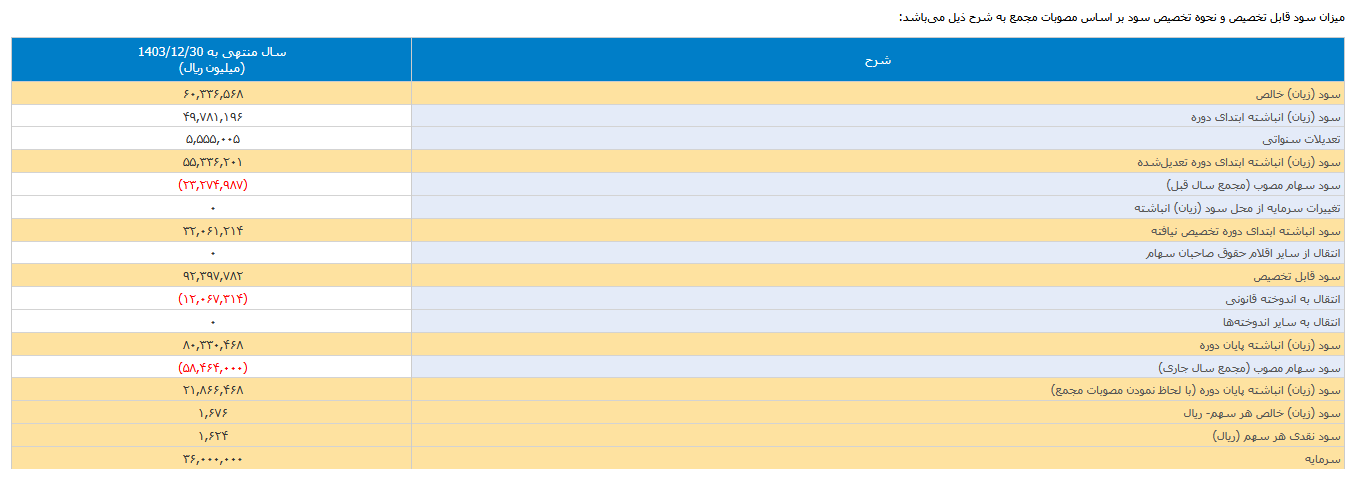The height and width of the screenshot is (485, 1356).
Task: Select the capital value ۳۶,۰۰۰,۰۰۰
Action: [212, 460]
